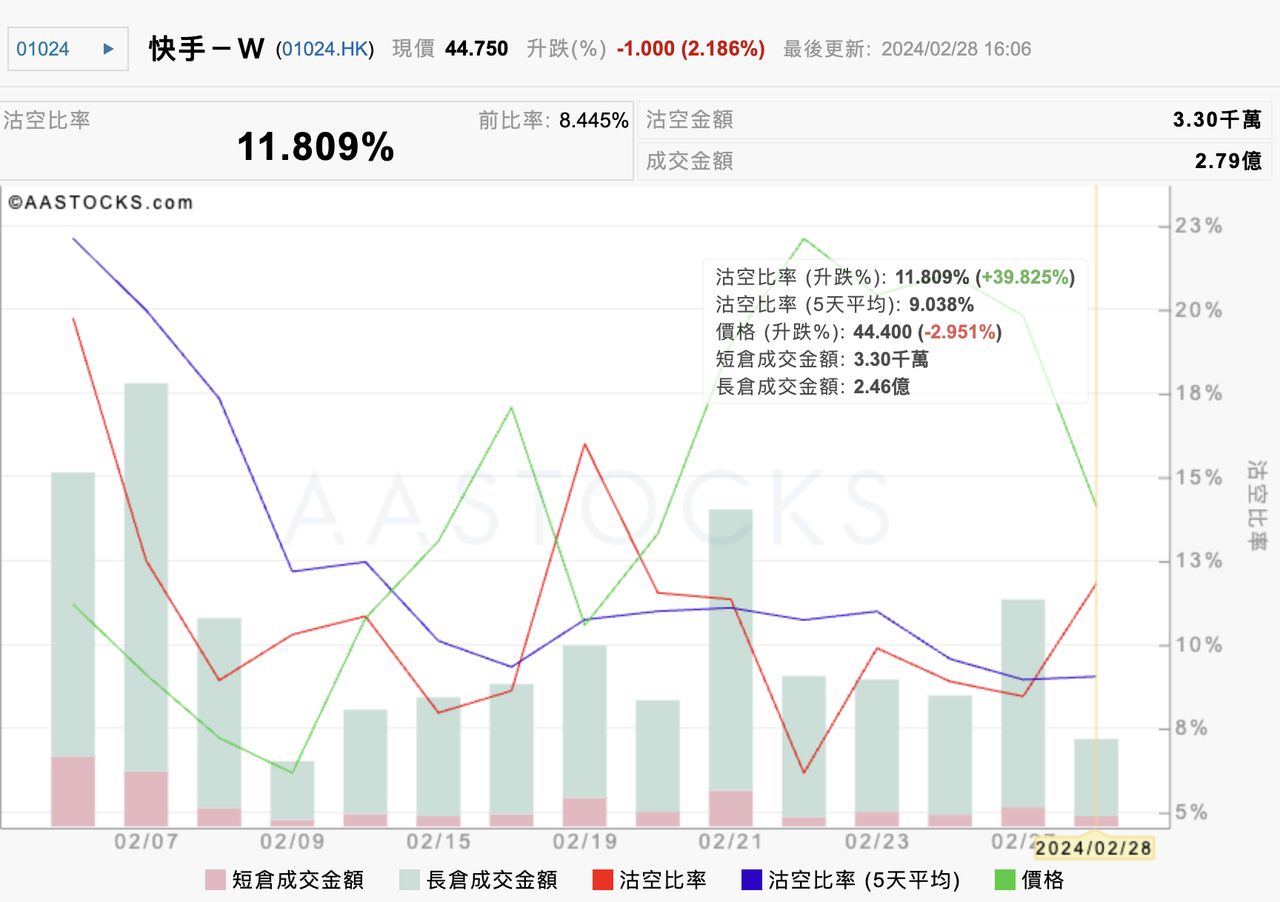Click the 沽空金額 value 3.30千萬
Viewport: 1280px width, 902px height.
(x=1217, y=120)
